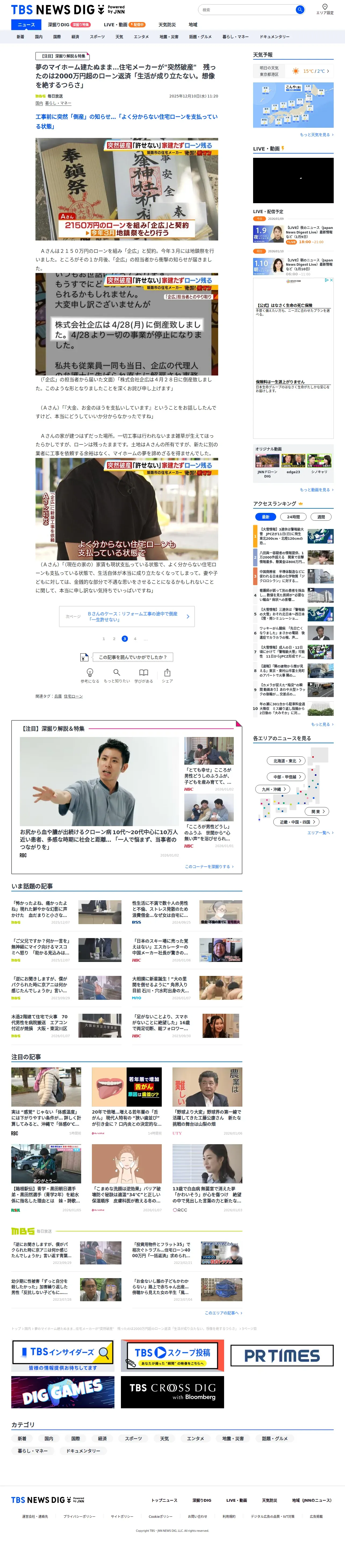Viewport: 345px width, 1568px height.
Task: Open the エリア一覧へ link
Action: 320,833
